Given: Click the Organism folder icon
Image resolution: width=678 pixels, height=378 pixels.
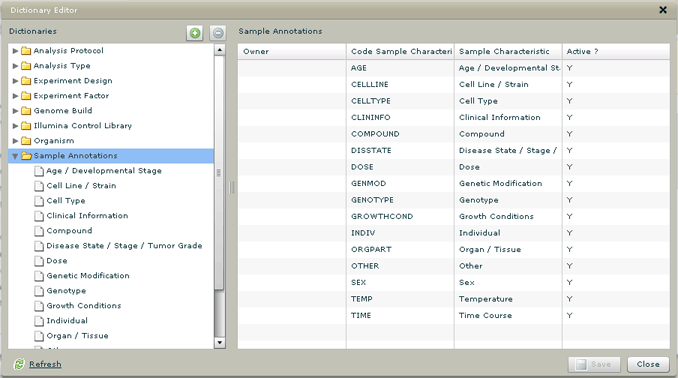Looking at the screenshot, I should (x=26, y=141).
